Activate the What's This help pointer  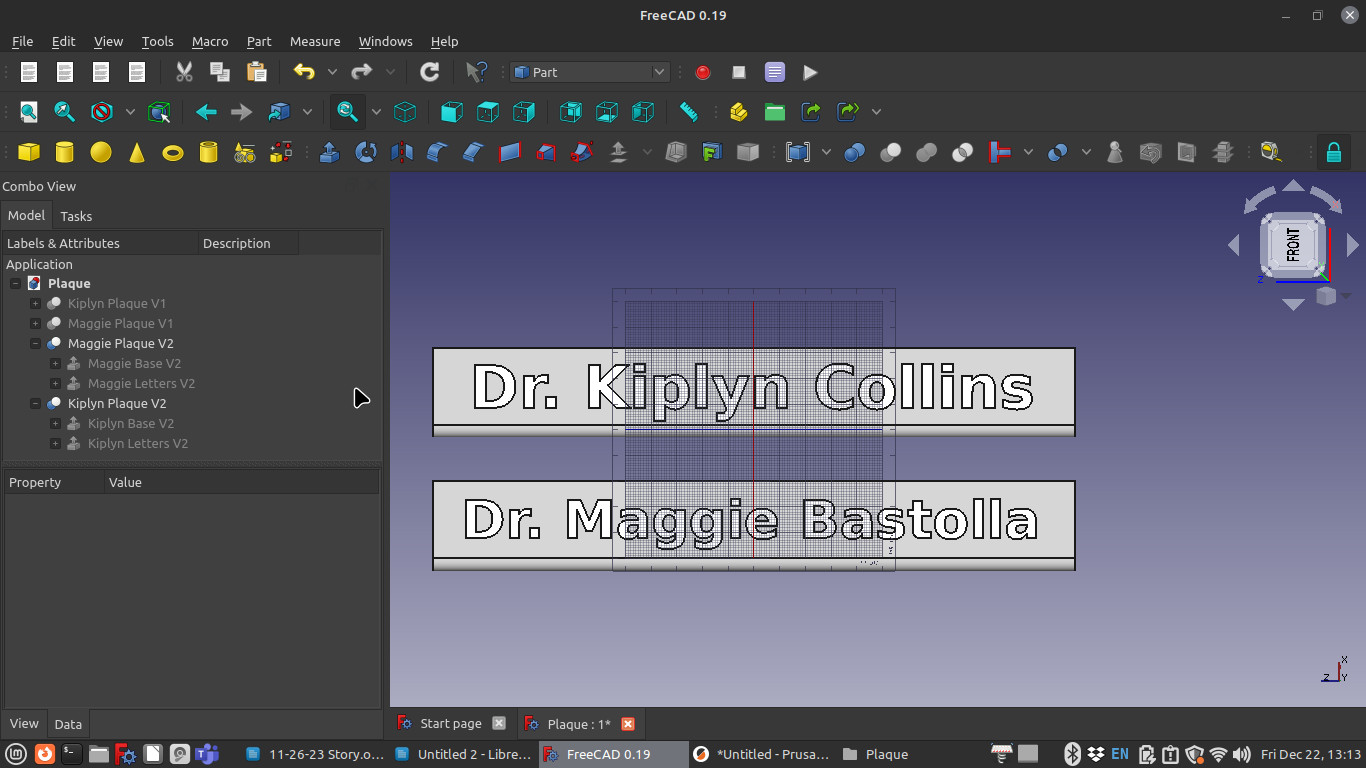click(477, 72)
